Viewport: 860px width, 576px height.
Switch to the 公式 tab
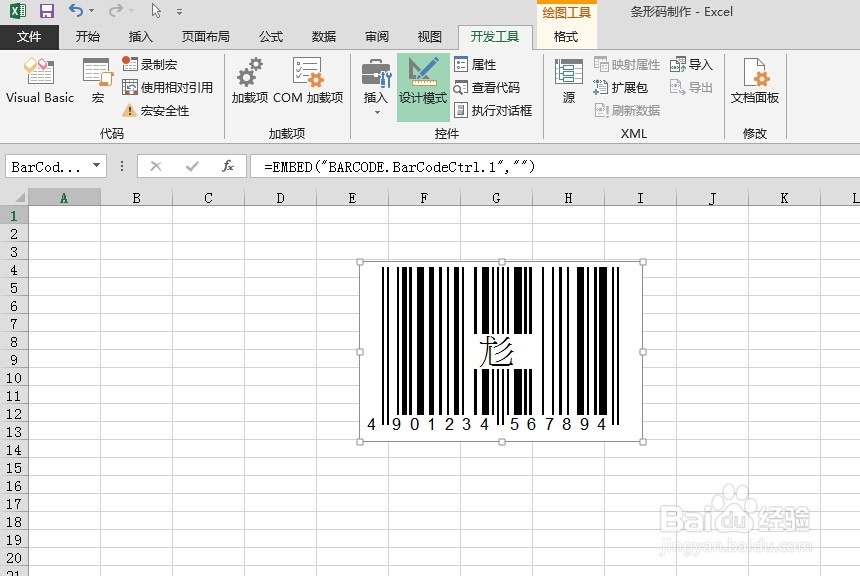(x=270, y=37)
